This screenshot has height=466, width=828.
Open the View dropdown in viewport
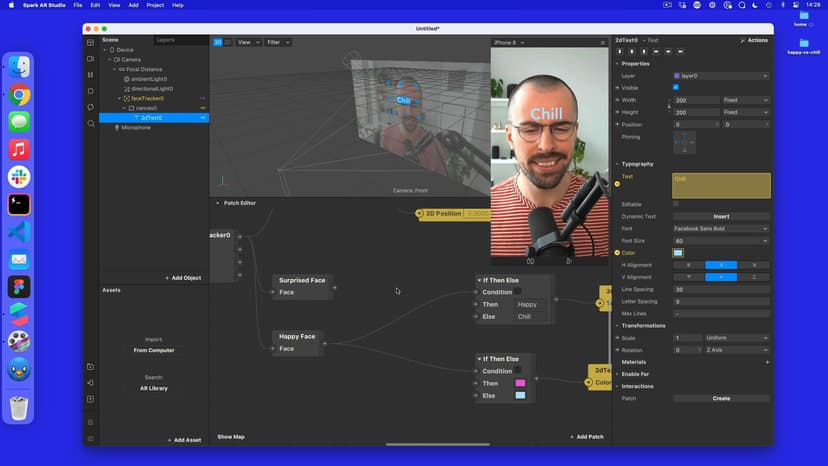248,42
